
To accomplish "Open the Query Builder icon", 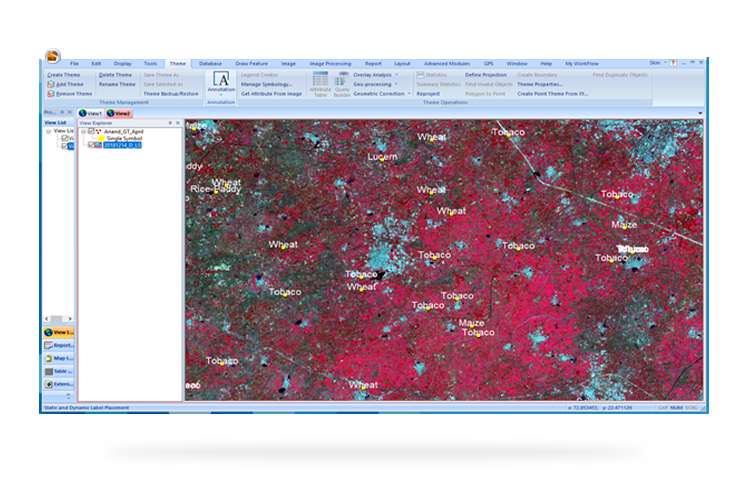I will pyautogui.click(x=342, y=78).
